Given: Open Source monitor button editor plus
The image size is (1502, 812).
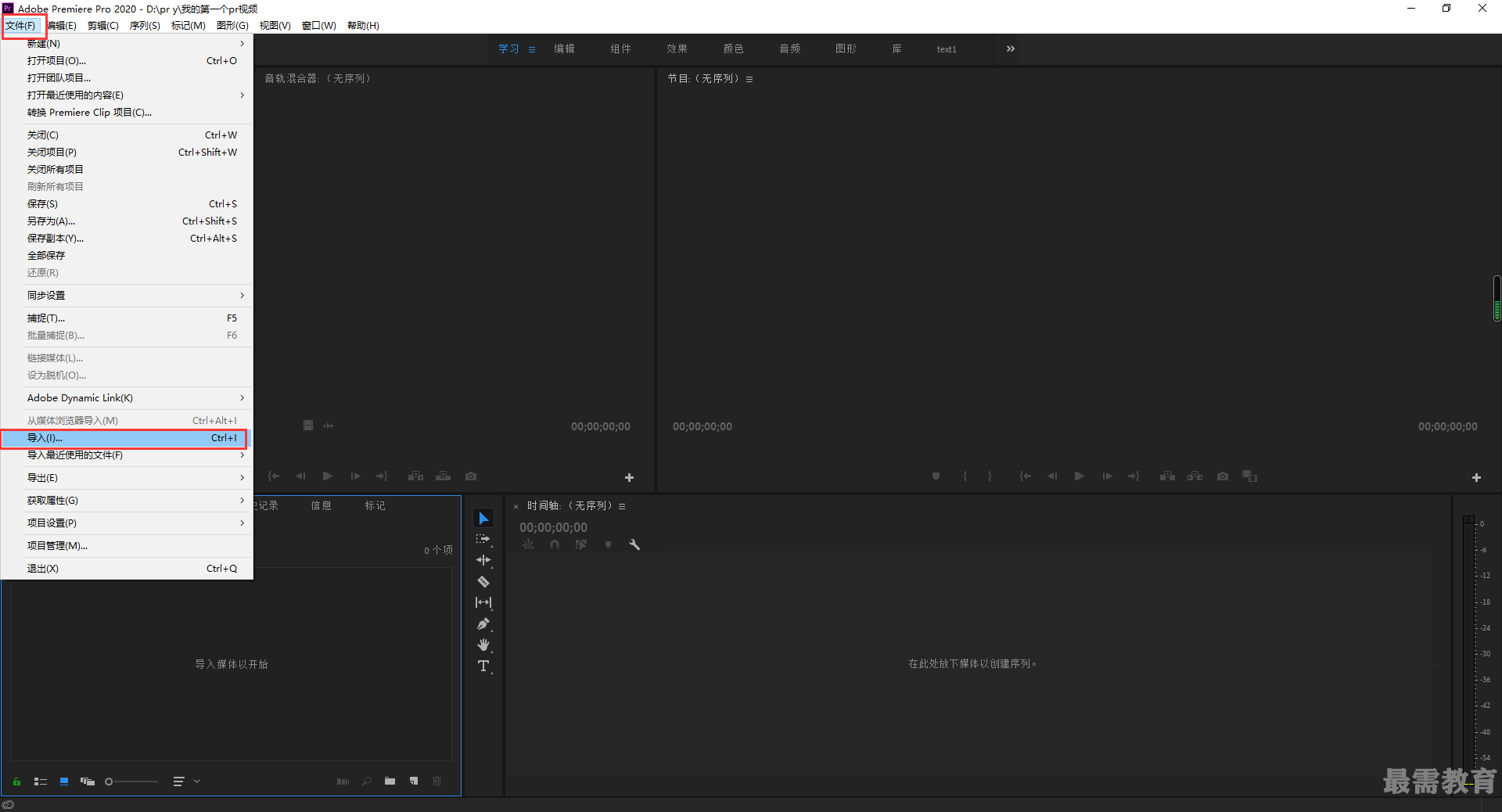Looking at the screenshot, I should pos(629,477).
